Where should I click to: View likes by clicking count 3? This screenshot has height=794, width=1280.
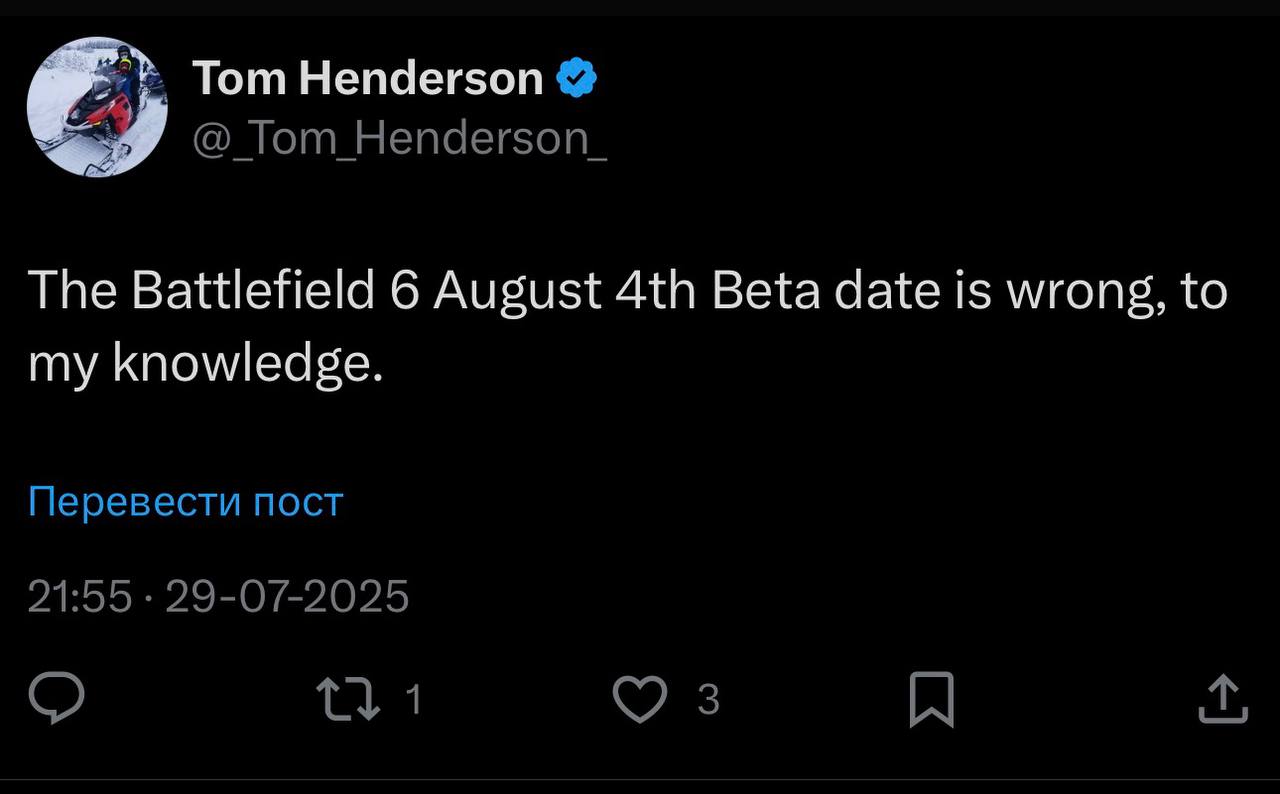[708, 699]
